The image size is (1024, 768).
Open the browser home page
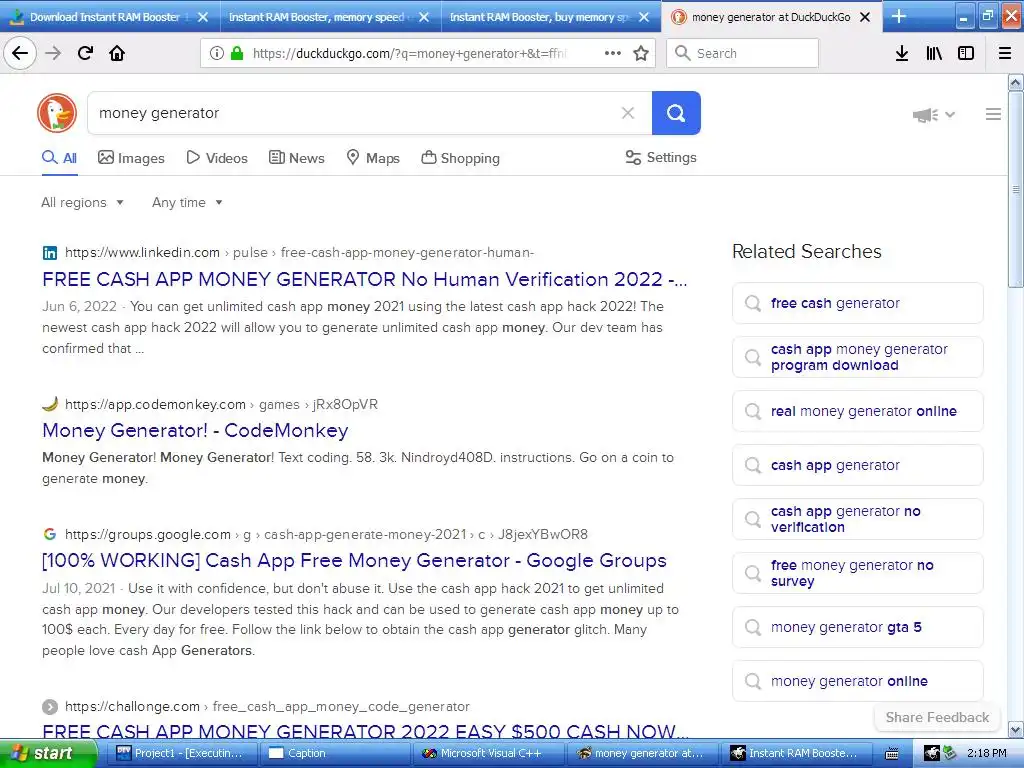click(x=117, y=53)
